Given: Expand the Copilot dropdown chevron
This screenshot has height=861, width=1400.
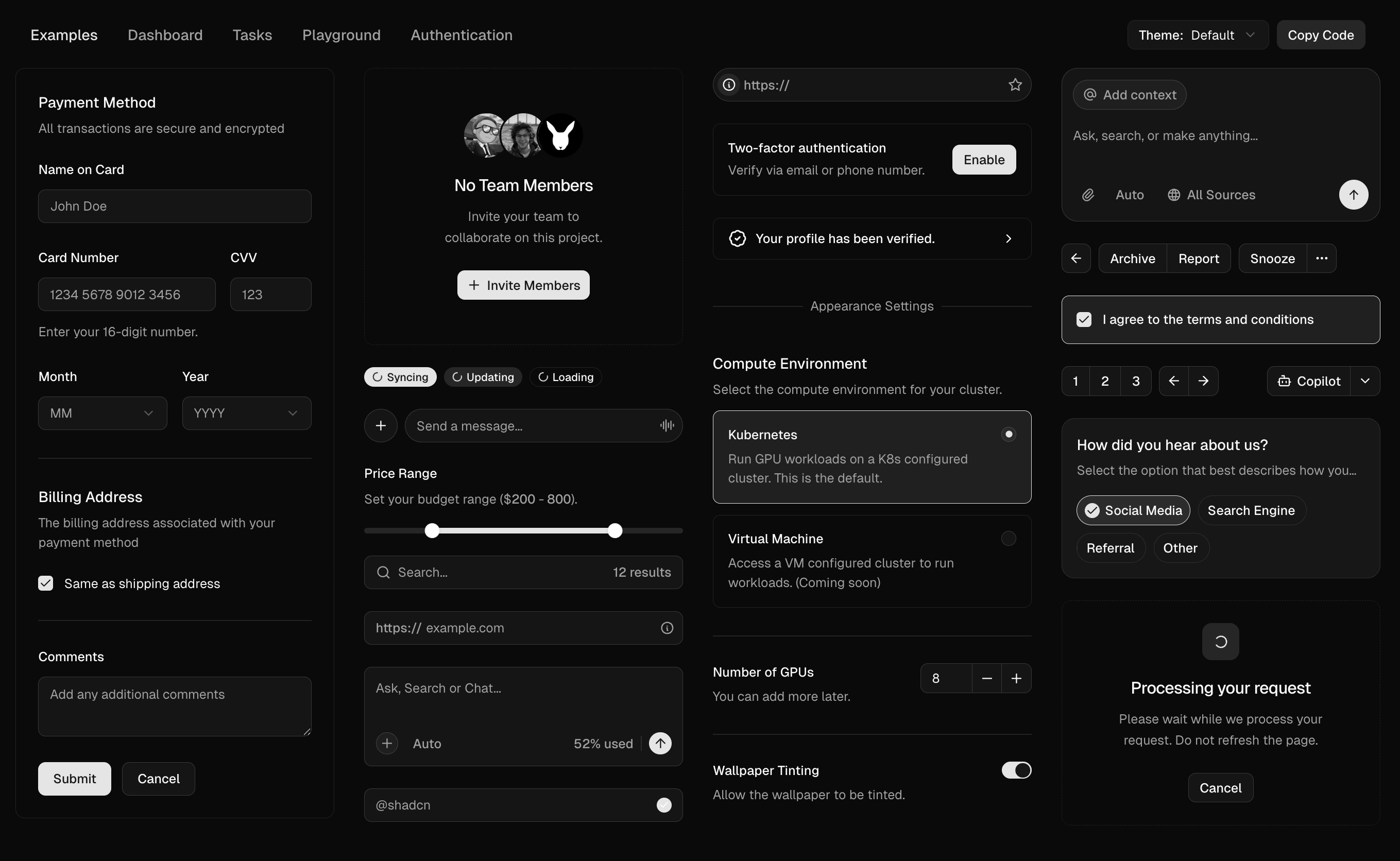Looking at the screenshot, I should pyautogui.click(x=1364, y=381).
